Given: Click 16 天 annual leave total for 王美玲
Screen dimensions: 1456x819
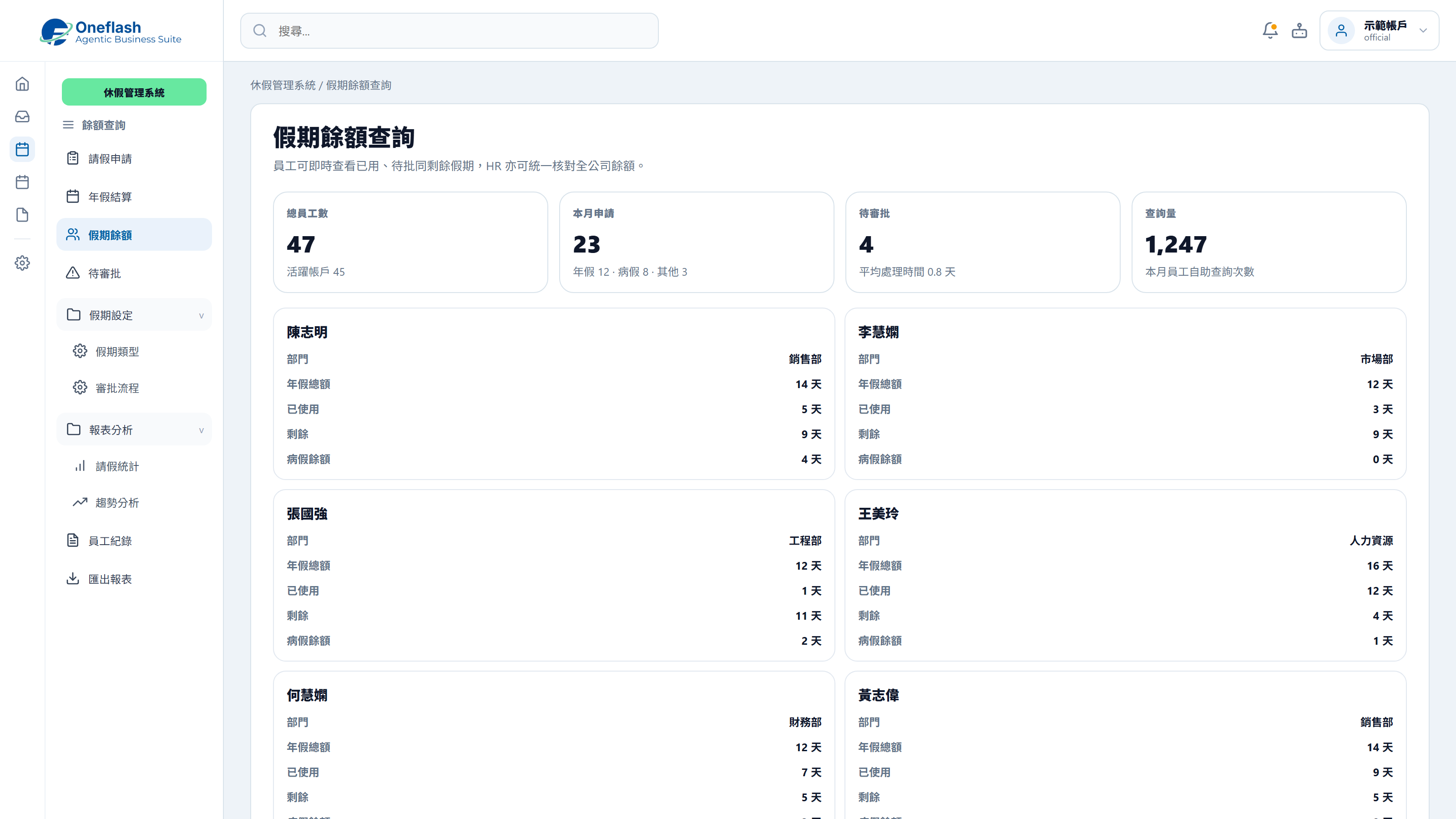Looking at the screenshot, I should pyautogui.click(x=1380, y=565).
